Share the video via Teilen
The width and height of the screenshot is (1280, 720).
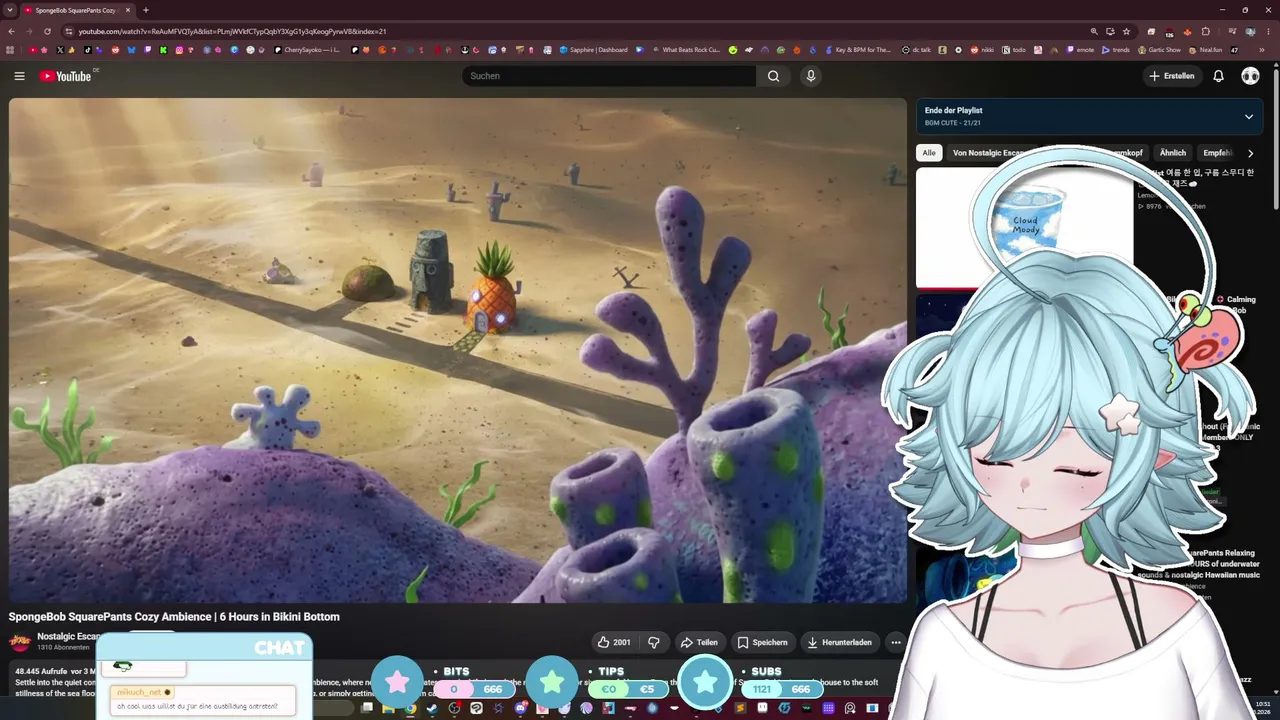click(x=699, y=642)
